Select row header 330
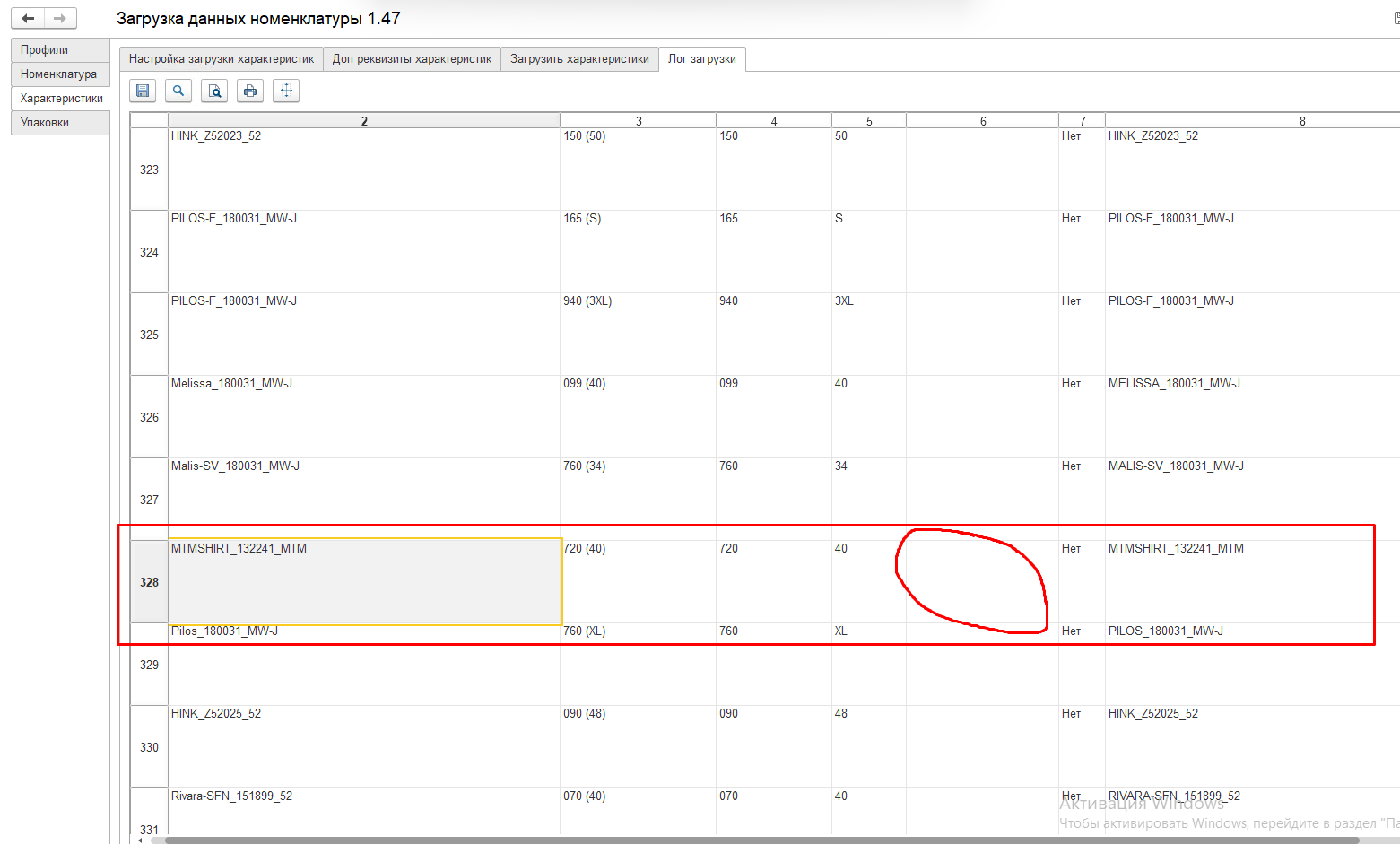Viewport: 1400px width, 844px height. [149, 747]
